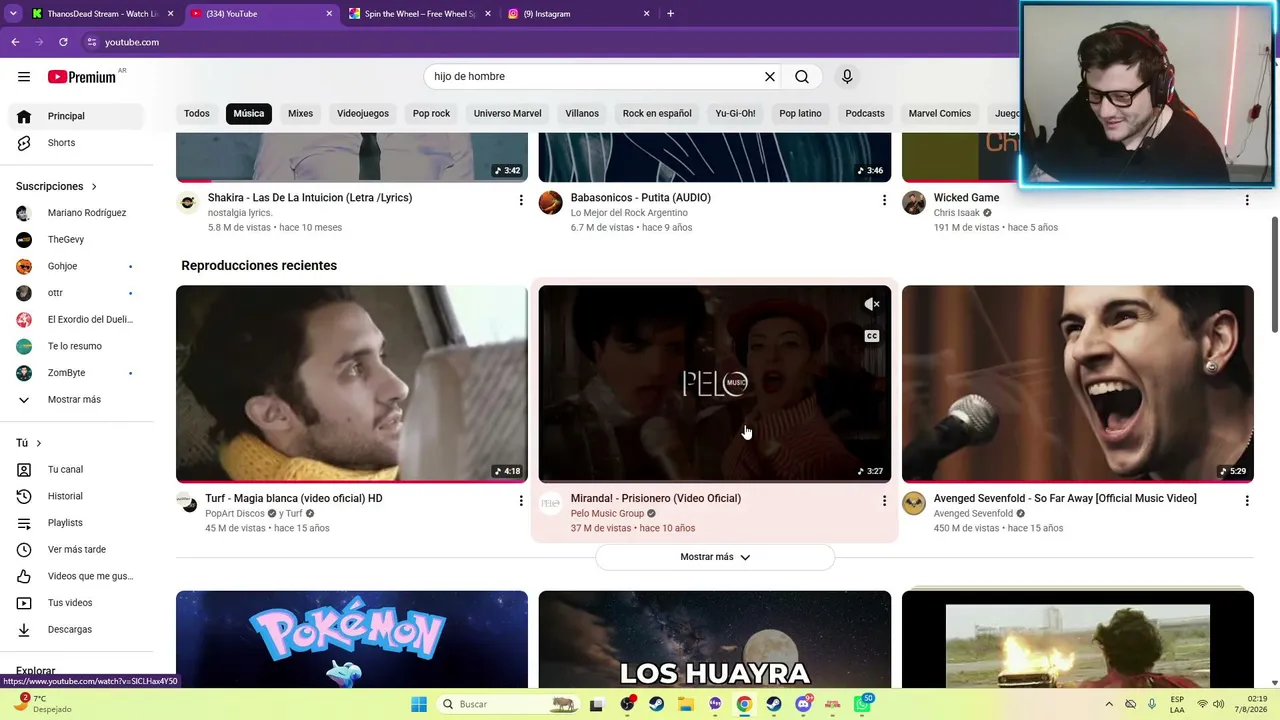Viewport: 1280px width, 720px height.
Task: Open options menu for Shakira video
Action: tap(521, 200)
